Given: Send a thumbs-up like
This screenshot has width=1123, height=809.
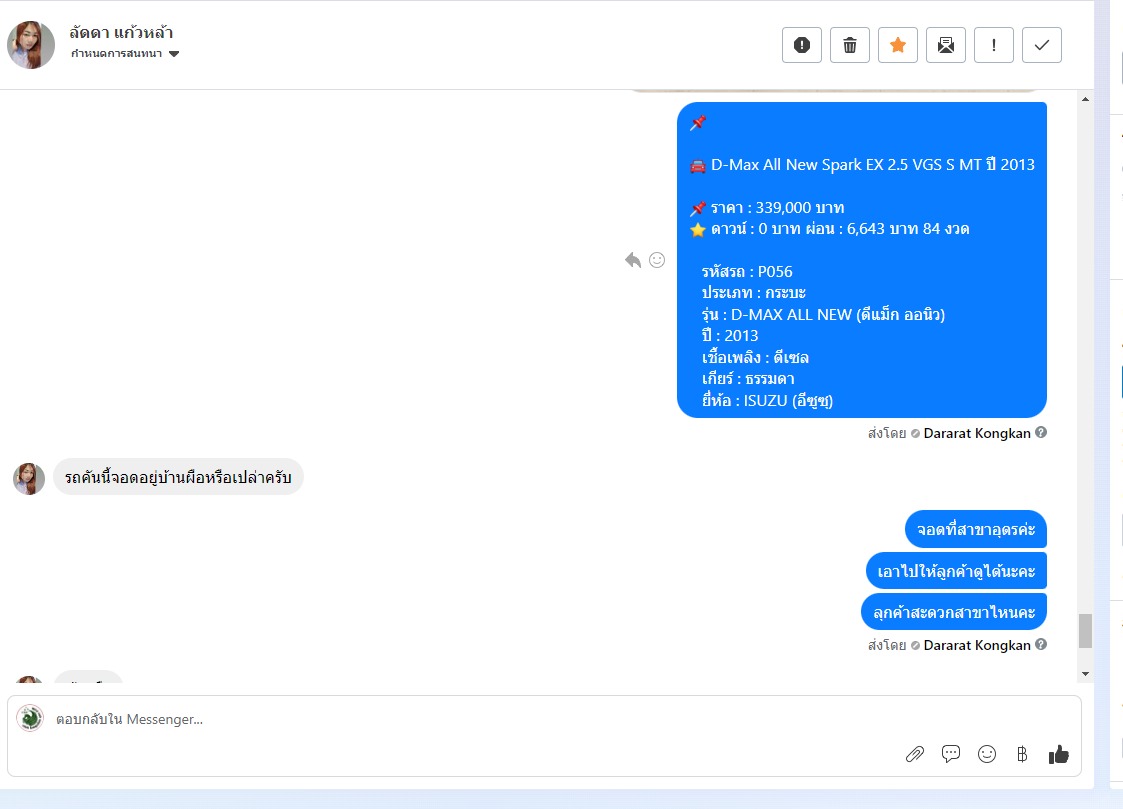Looking at the screenshot, I should tap(1059, 754).
